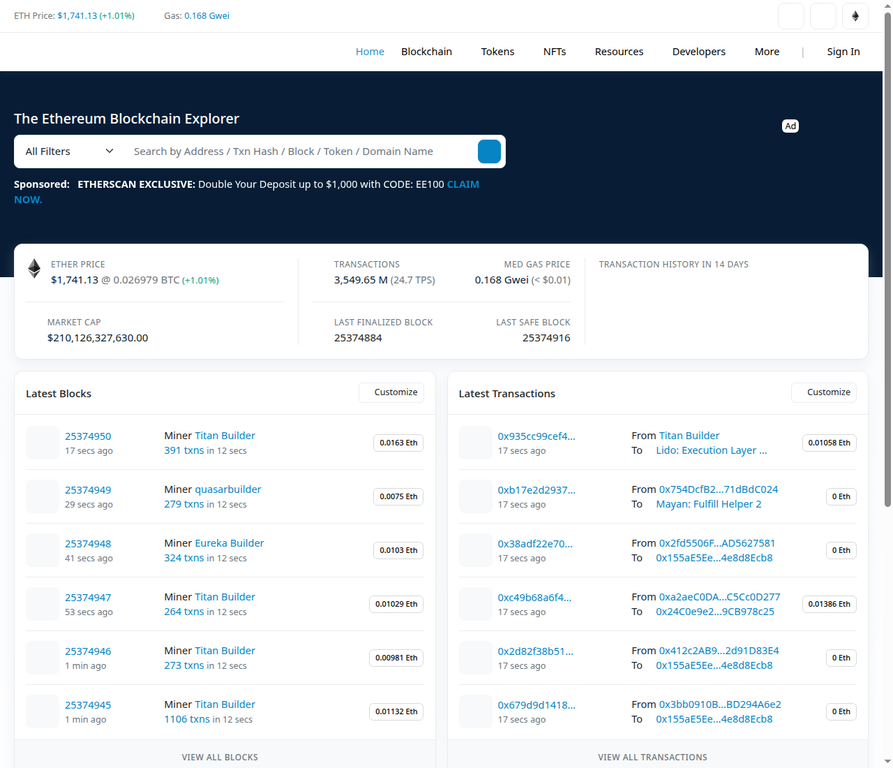Viewport: 893px width, 768px height.
Task: Open the All Filters dropdown
Action: pyautogui.click(x=69, y=151)
